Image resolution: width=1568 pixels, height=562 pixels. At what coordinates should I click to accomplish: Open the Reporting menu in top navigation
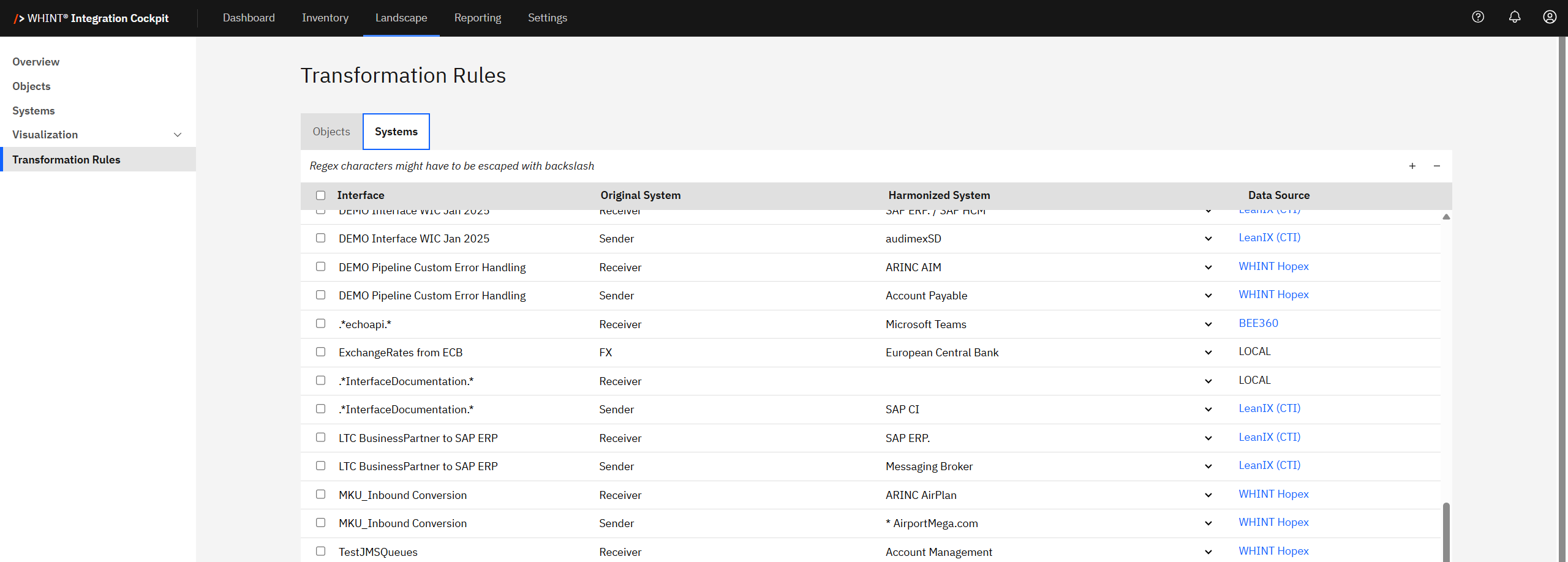(477, 18)
